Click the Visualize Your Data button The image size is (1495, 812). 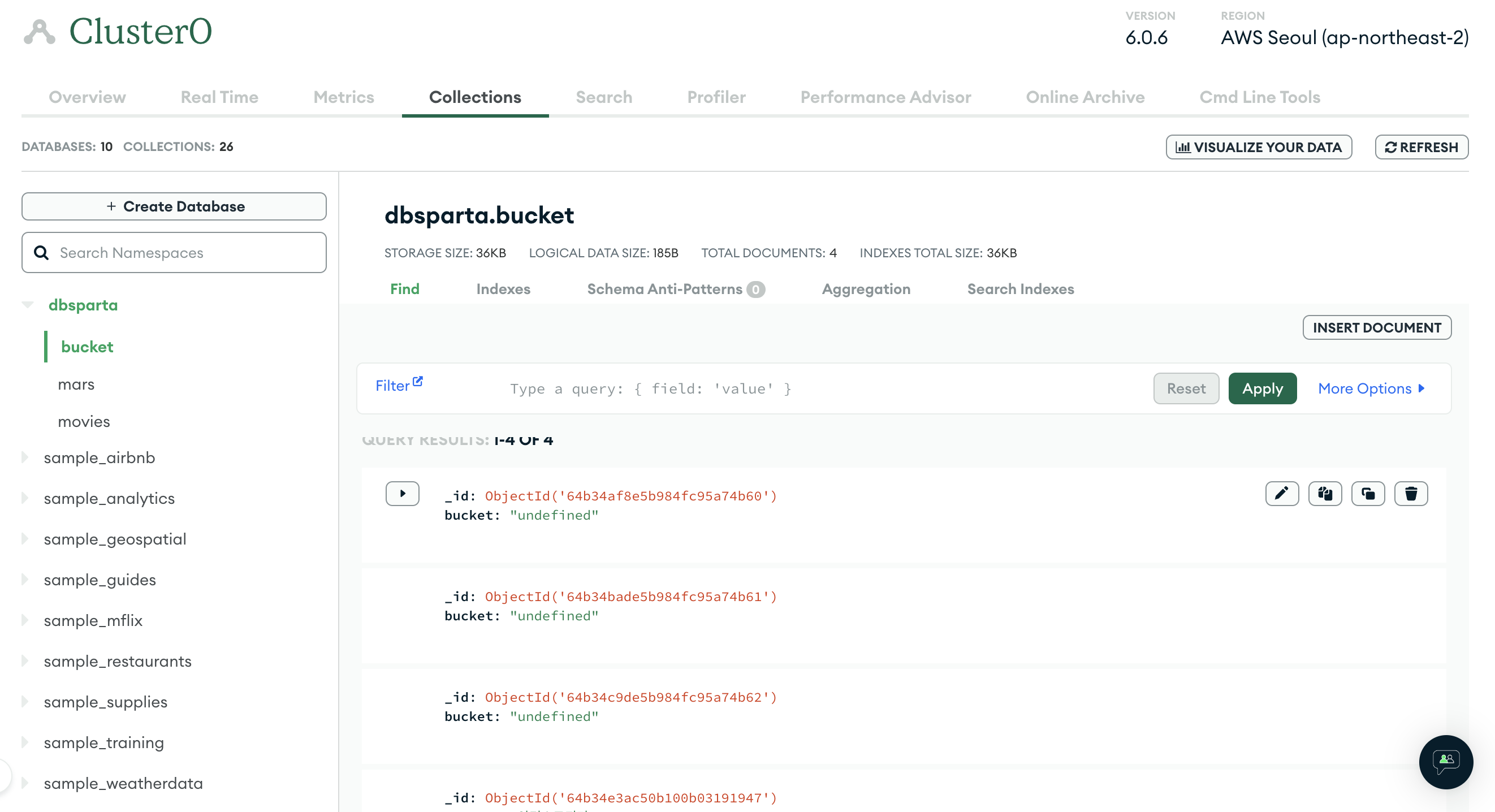pyautogui.click(x=1259, y=147)
